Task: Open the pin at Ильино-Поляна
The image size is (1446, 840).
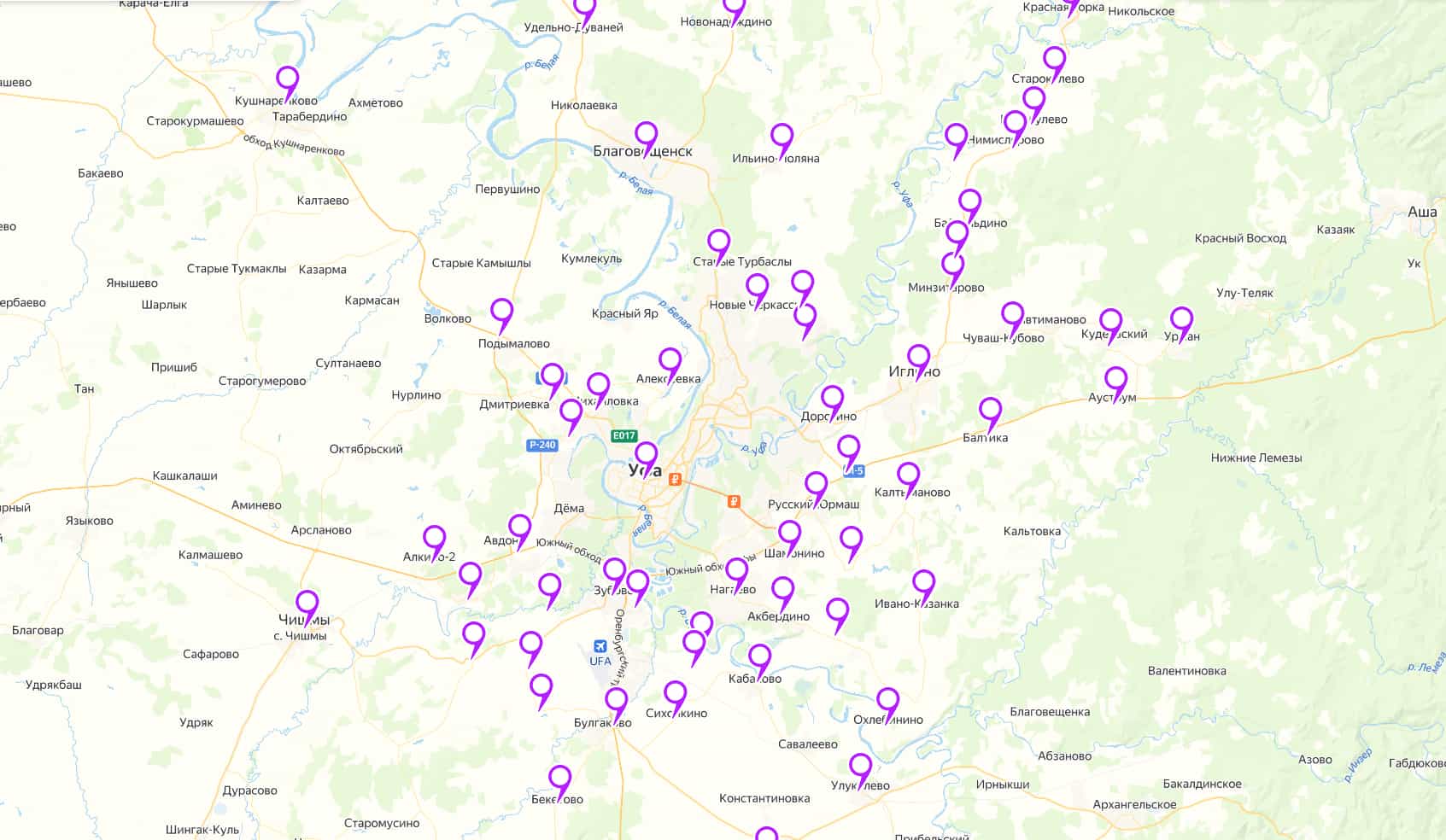Action: pyautogui.click(x=782, y=140)
